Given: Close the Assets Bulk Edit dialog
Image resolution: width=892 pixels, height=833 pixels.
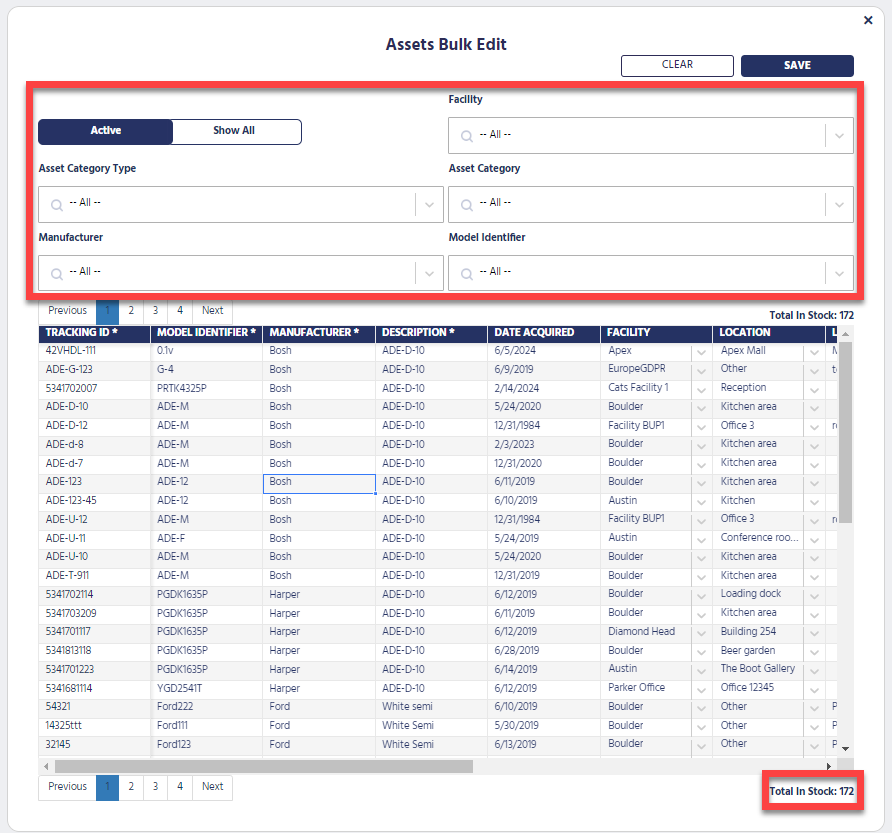Looking at the screenshot, I should pos(868,20).
